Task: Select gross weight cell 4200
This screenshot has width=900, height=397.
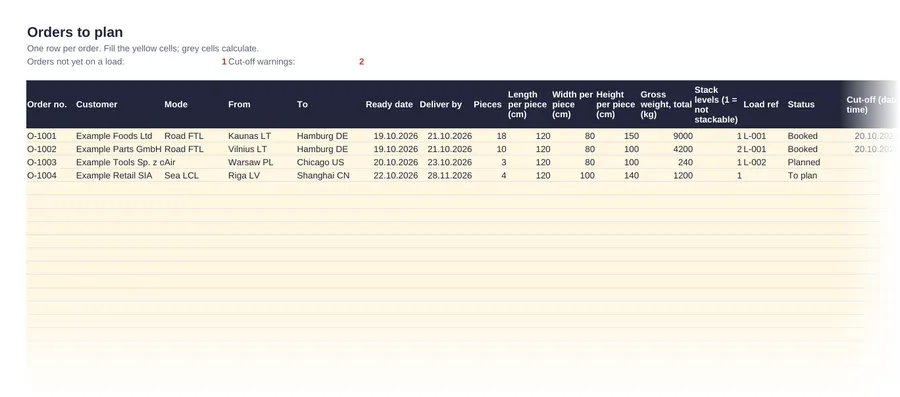Action: pyautogui.click(x=683, y=149)
